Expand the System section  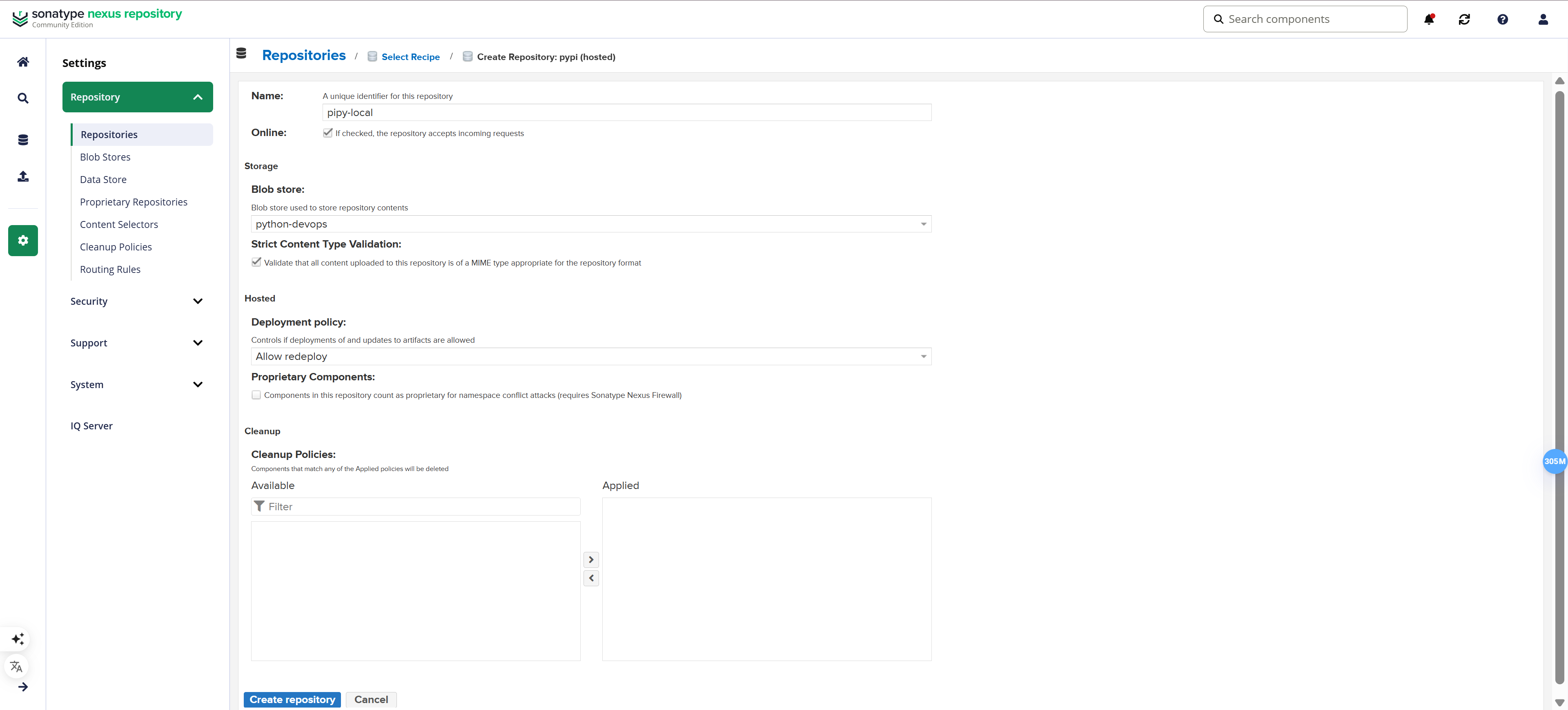click(x=138, y=385)
